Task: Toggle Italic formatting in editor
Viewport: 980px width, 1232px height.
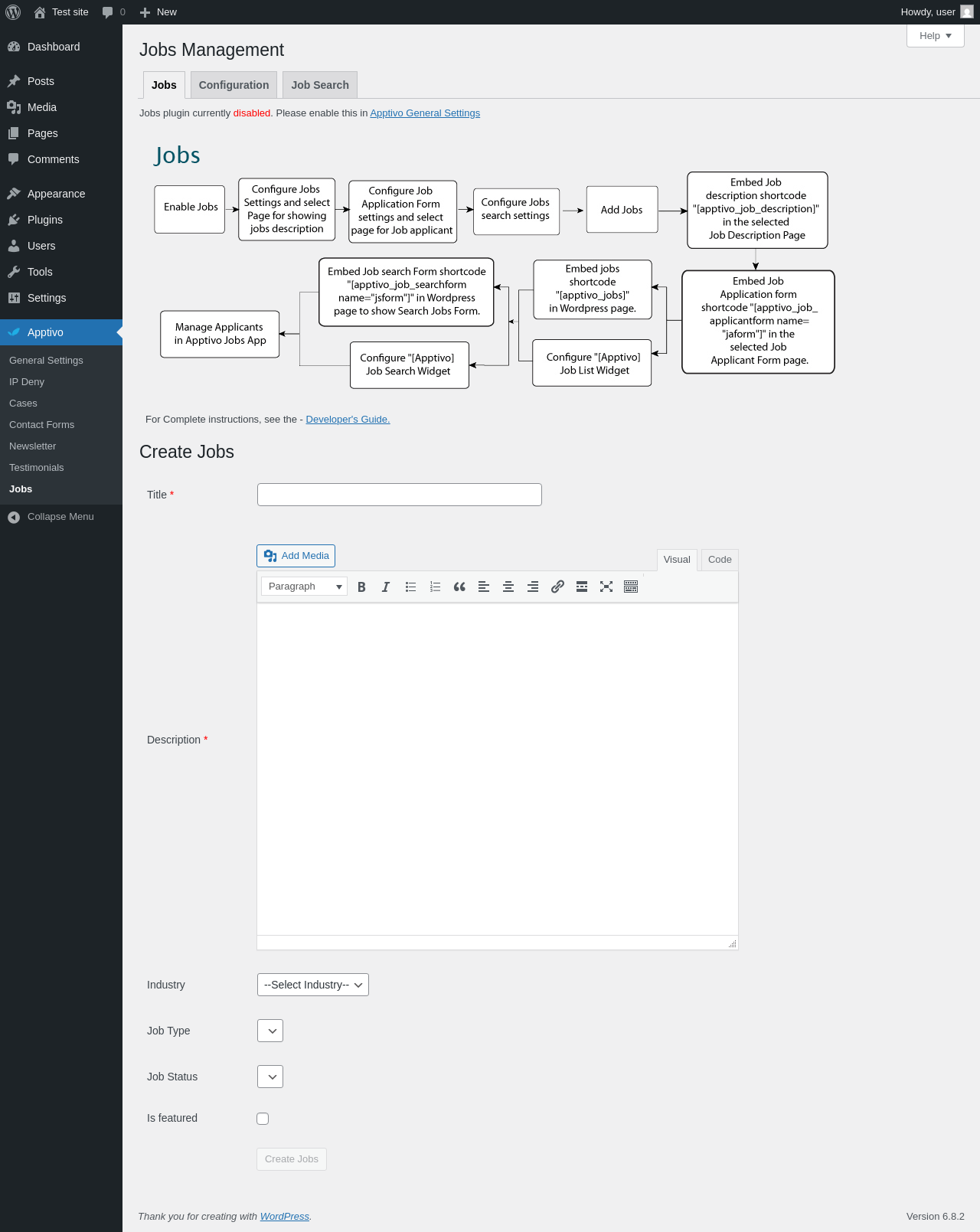Action: coord(386,587)
